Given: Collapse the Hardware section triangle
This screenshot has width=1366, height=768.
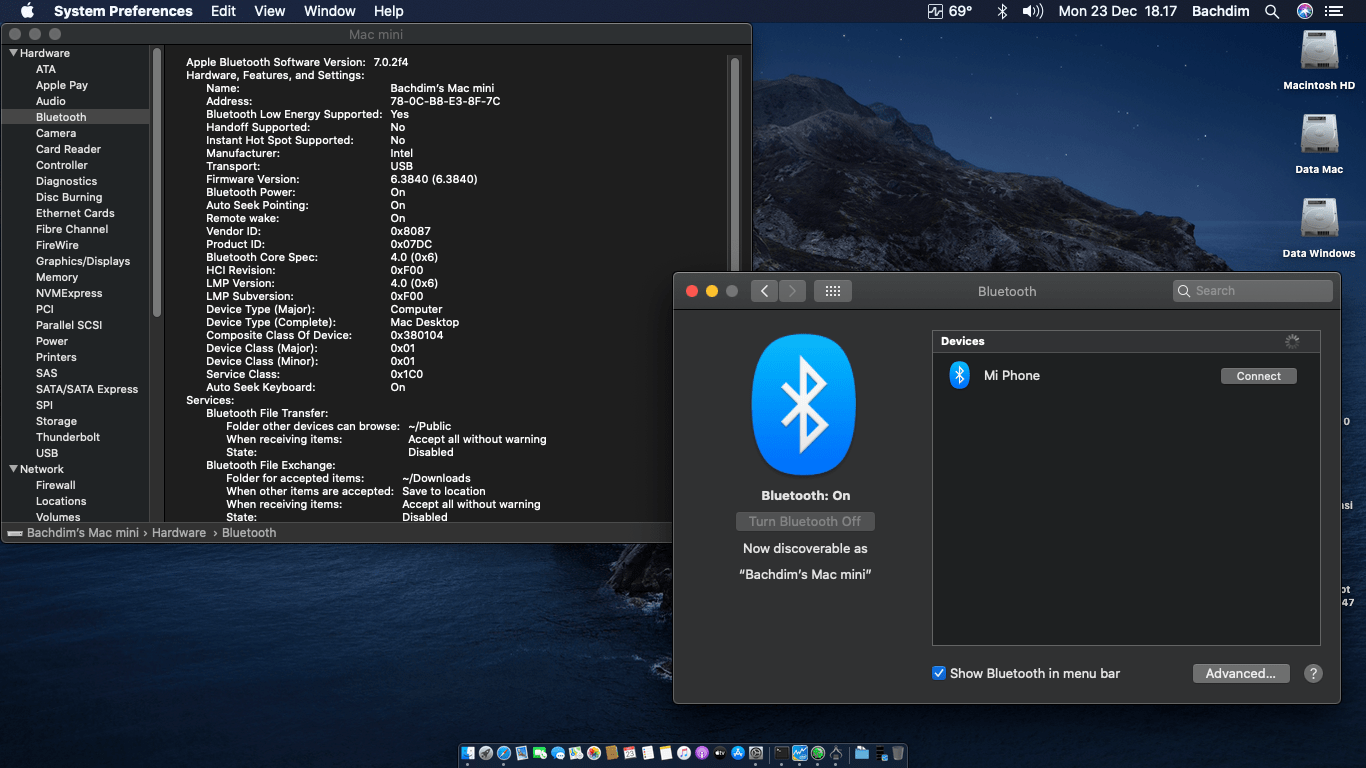Looking at the screenshot, I should (14, 53).
